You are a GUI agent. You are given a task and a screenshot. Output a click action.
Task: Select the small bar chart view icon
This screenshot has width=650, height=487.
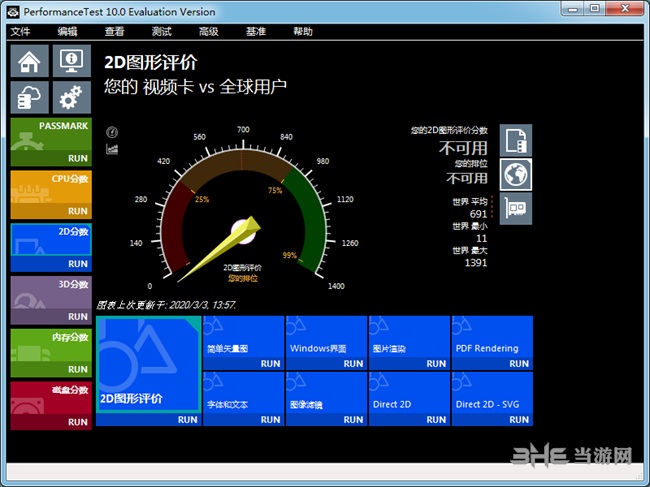click(x=112, y=149)
